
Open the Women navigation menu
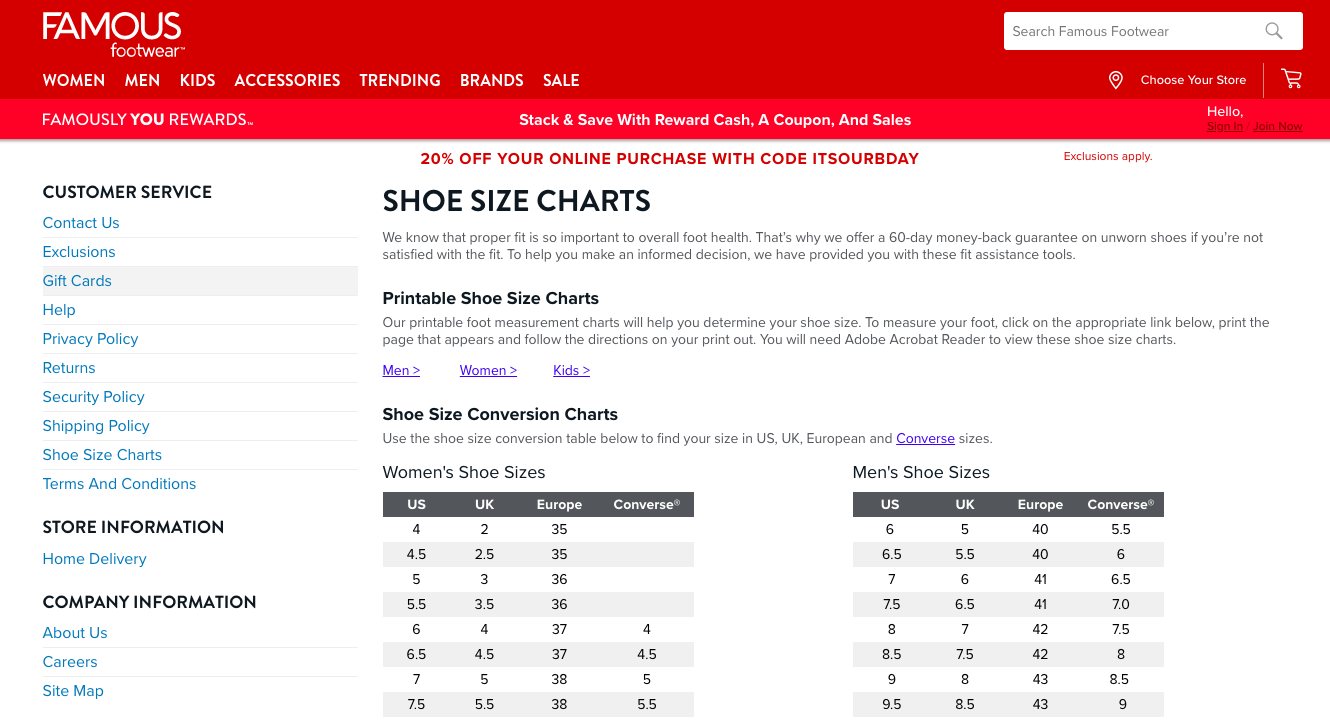74,80
